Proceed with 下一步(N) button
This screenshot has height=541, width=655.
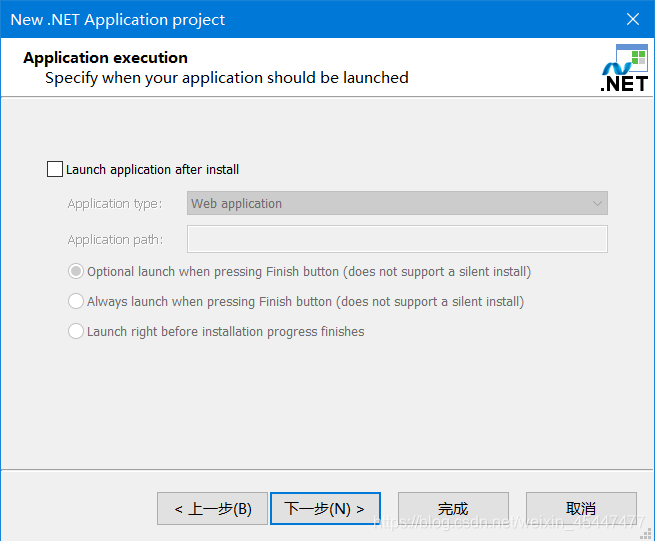325,508
